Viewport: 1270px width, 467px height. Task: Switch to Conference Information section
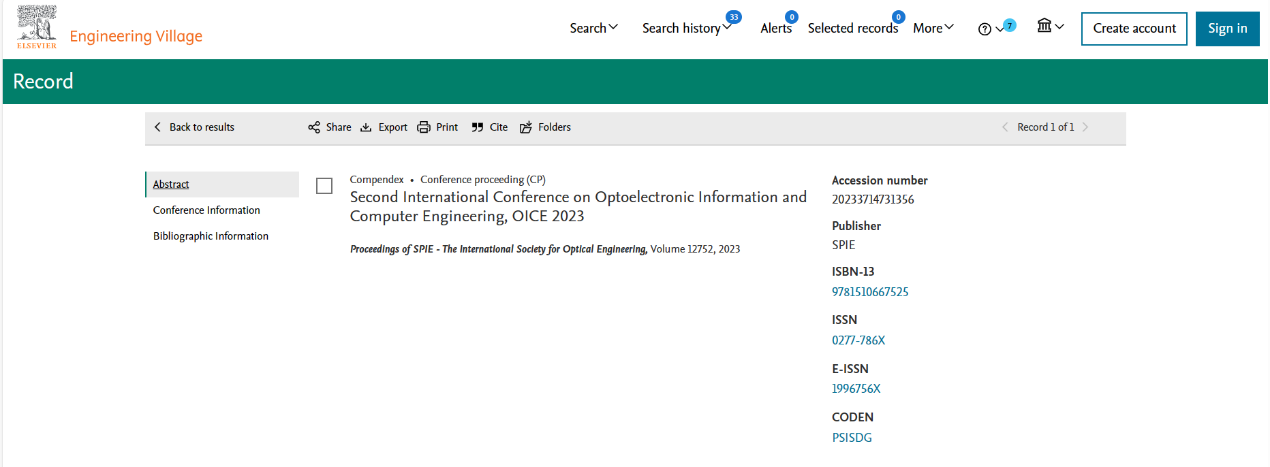pyautogui.click(x=206, y=210)
